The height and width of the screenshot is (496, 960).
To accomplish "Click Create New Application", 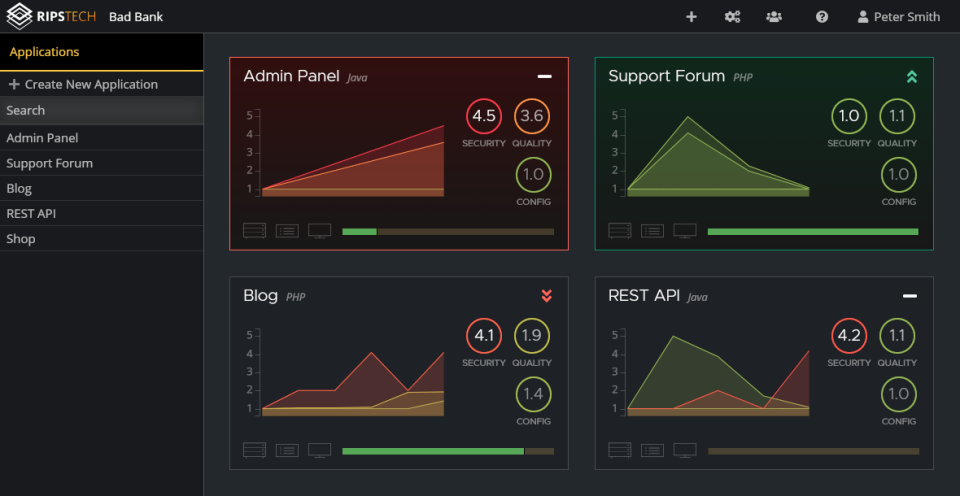I will 83,85.
